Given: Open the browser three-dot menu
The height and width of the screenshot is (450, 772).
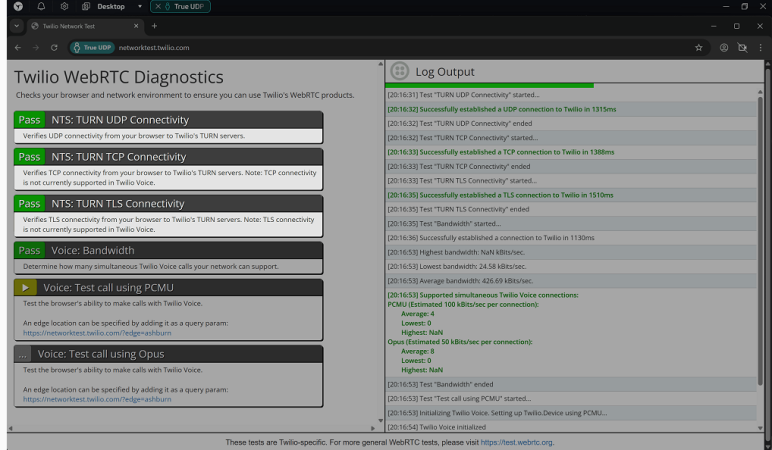Looking at the screenshot, I should coord(759,47).
